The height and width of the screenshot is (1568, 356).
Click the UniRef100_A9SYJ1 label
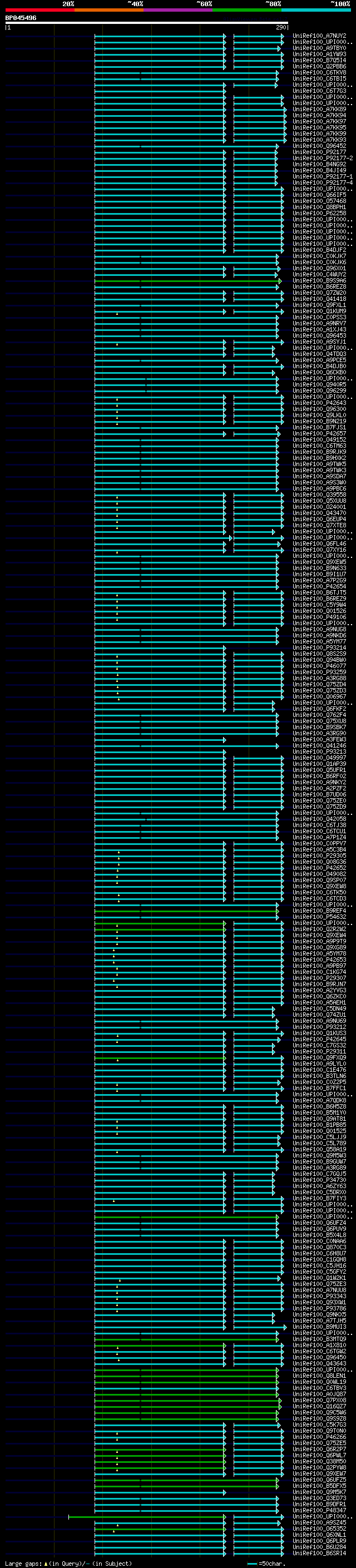pyautogui.click(x=319, y=342)
